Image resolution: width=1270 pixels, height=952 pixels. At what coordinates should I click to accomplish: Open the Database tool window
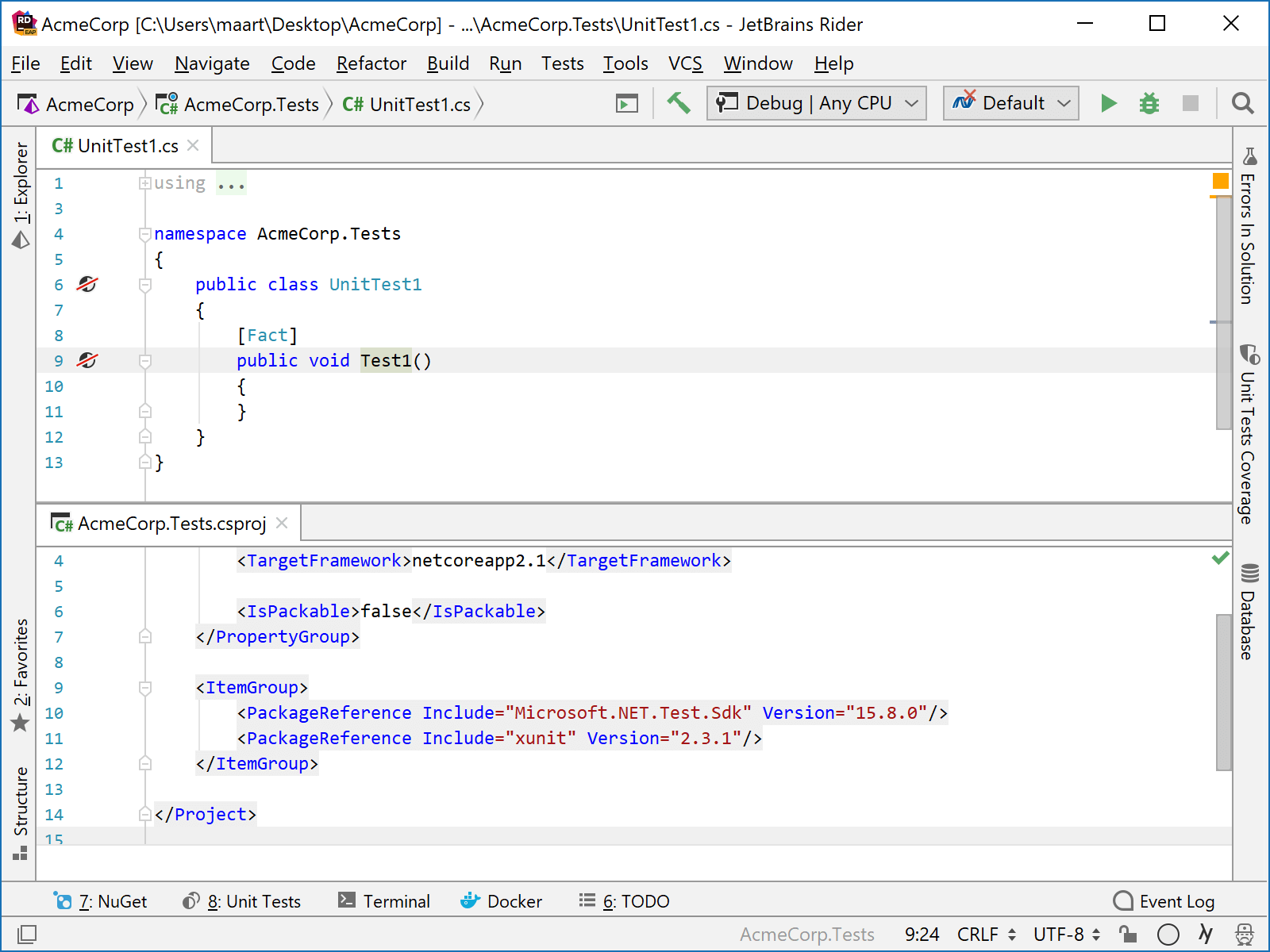click(1249, 611)
